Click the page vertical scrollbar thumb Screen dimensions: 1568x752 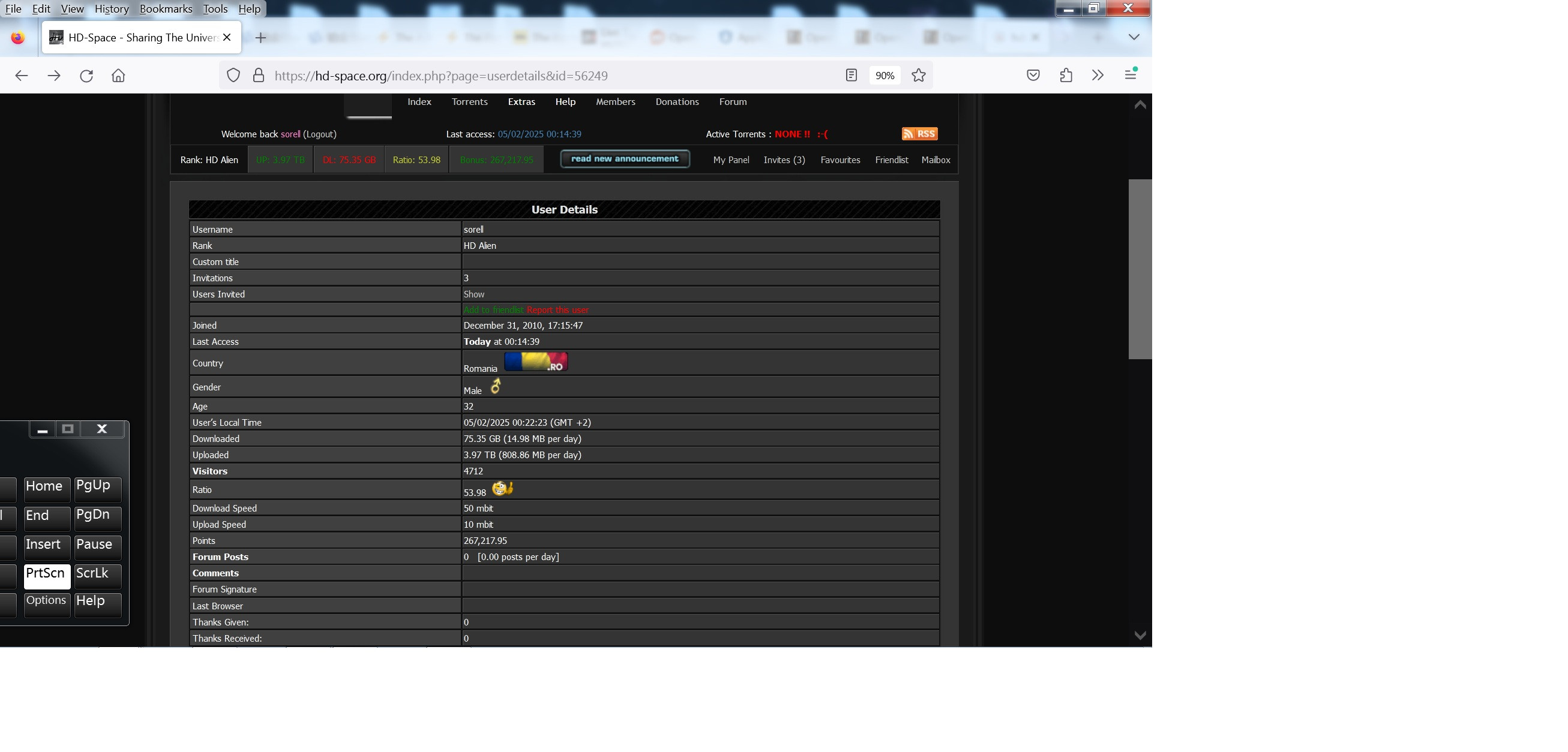(1140, 269)
